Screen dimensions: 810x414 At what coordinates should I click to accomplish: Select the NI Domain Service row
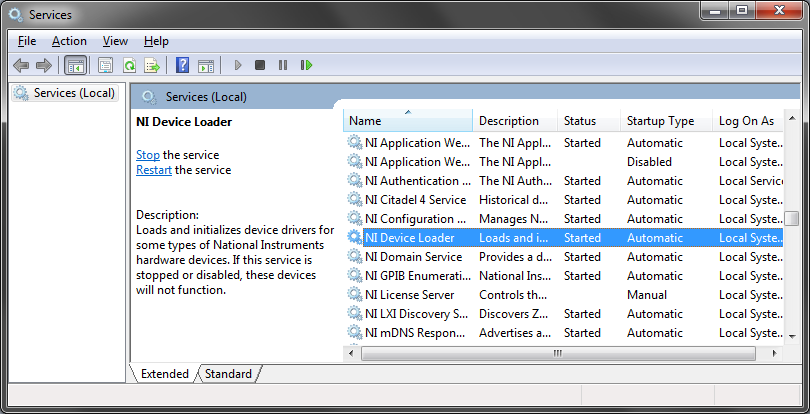(x=564, y=257)
